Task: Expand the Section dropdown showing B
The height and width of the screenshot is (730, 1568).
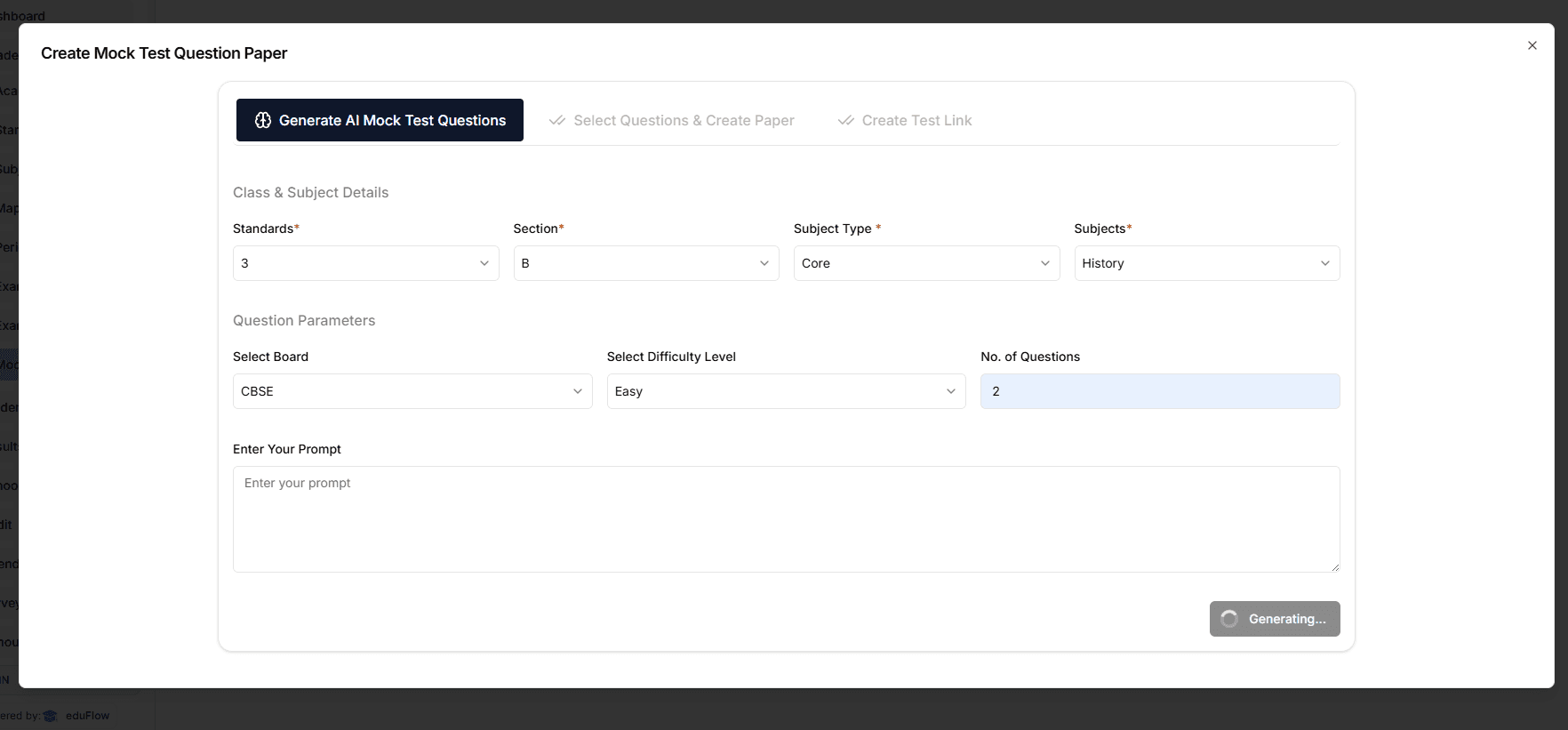Action: pos(645,263)
